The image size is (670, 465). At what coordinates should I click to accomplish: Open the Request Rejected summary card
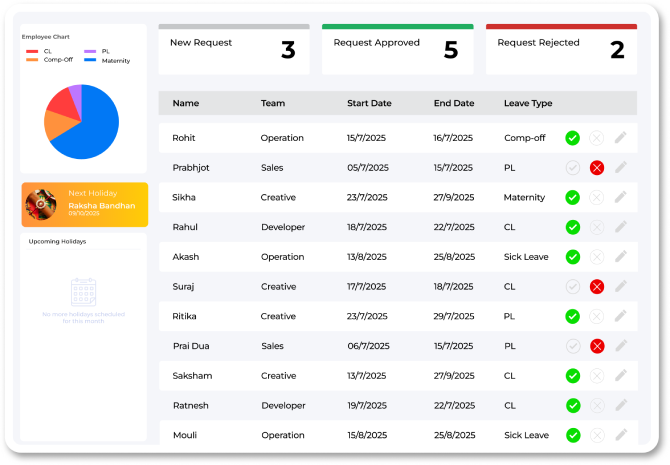[x=561, y=49]
